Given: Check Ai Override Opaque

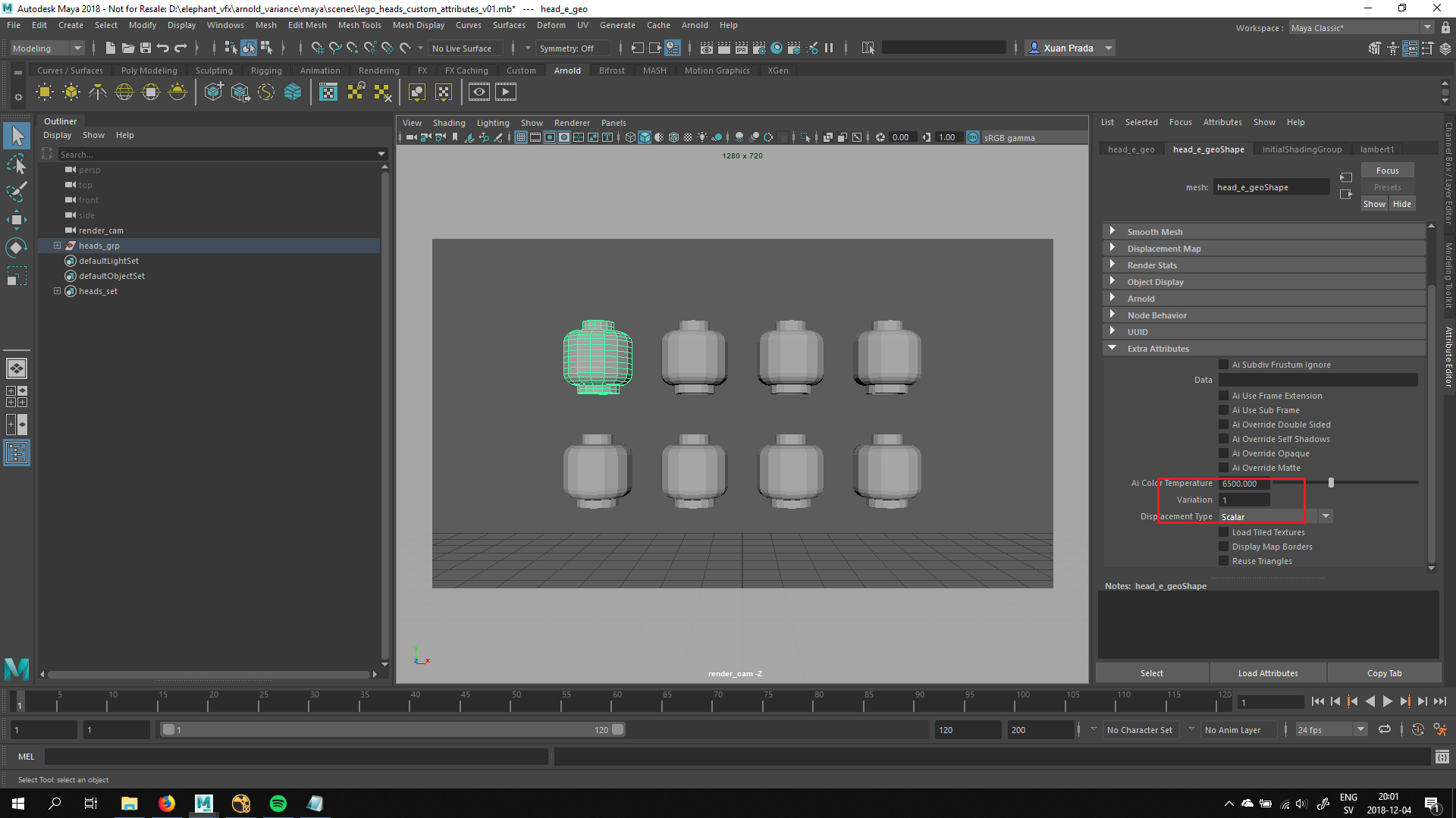Looking at the screenshot, I should [1223, 453].
